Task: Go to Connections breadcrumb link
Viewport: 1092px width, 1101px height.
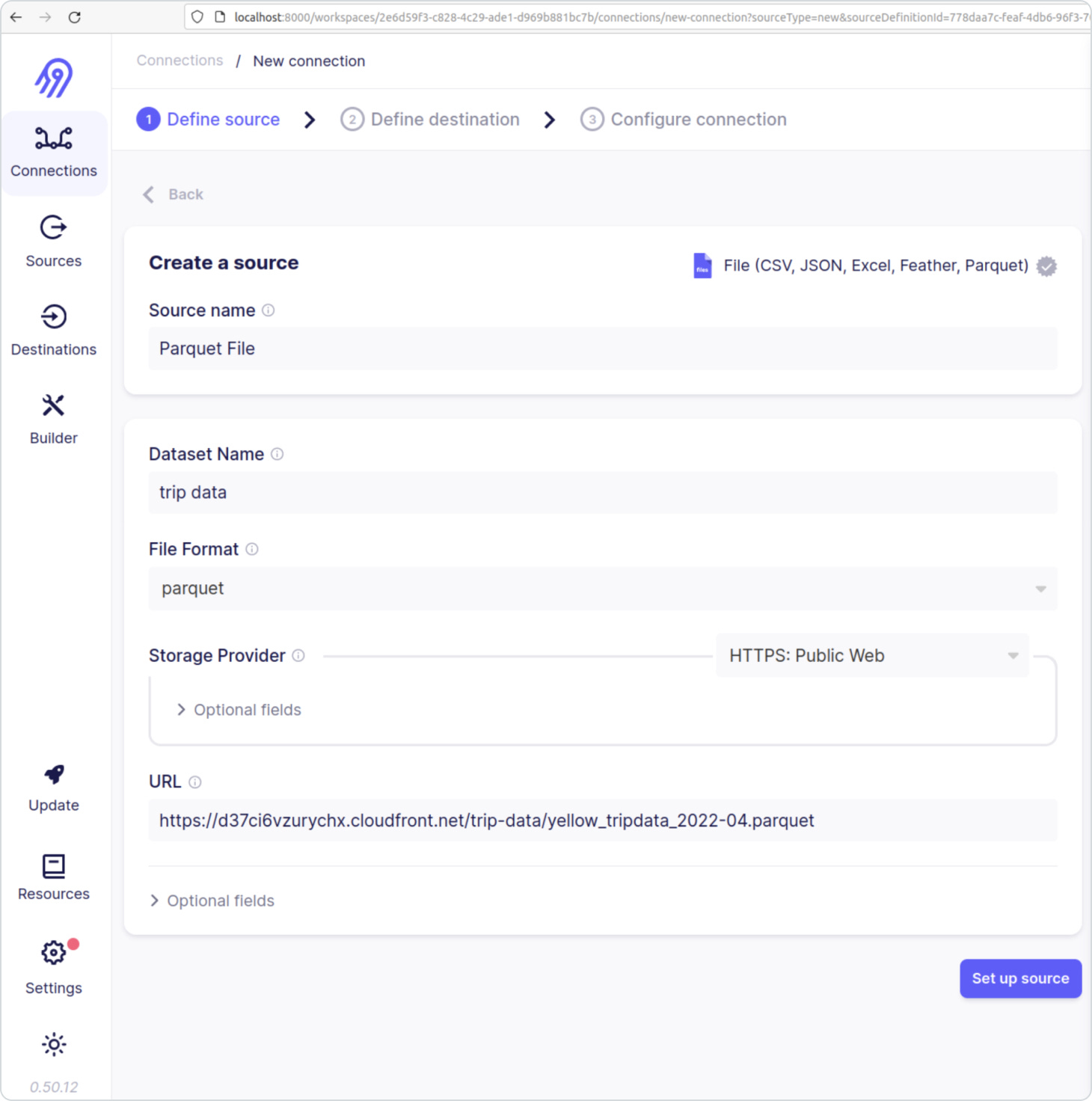Action: 180,61
